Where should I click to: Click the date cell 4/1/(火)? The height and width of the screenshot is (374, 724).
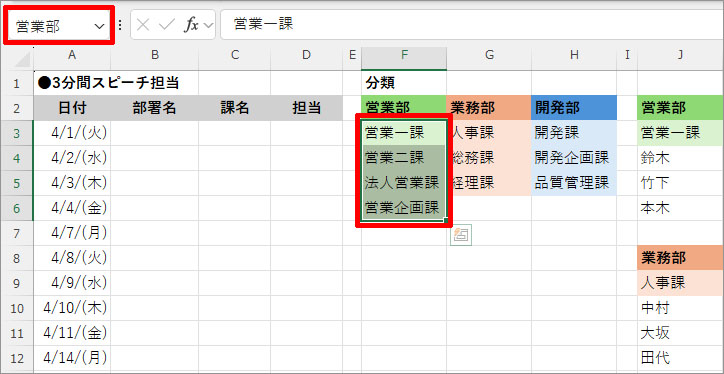(72, 133)
